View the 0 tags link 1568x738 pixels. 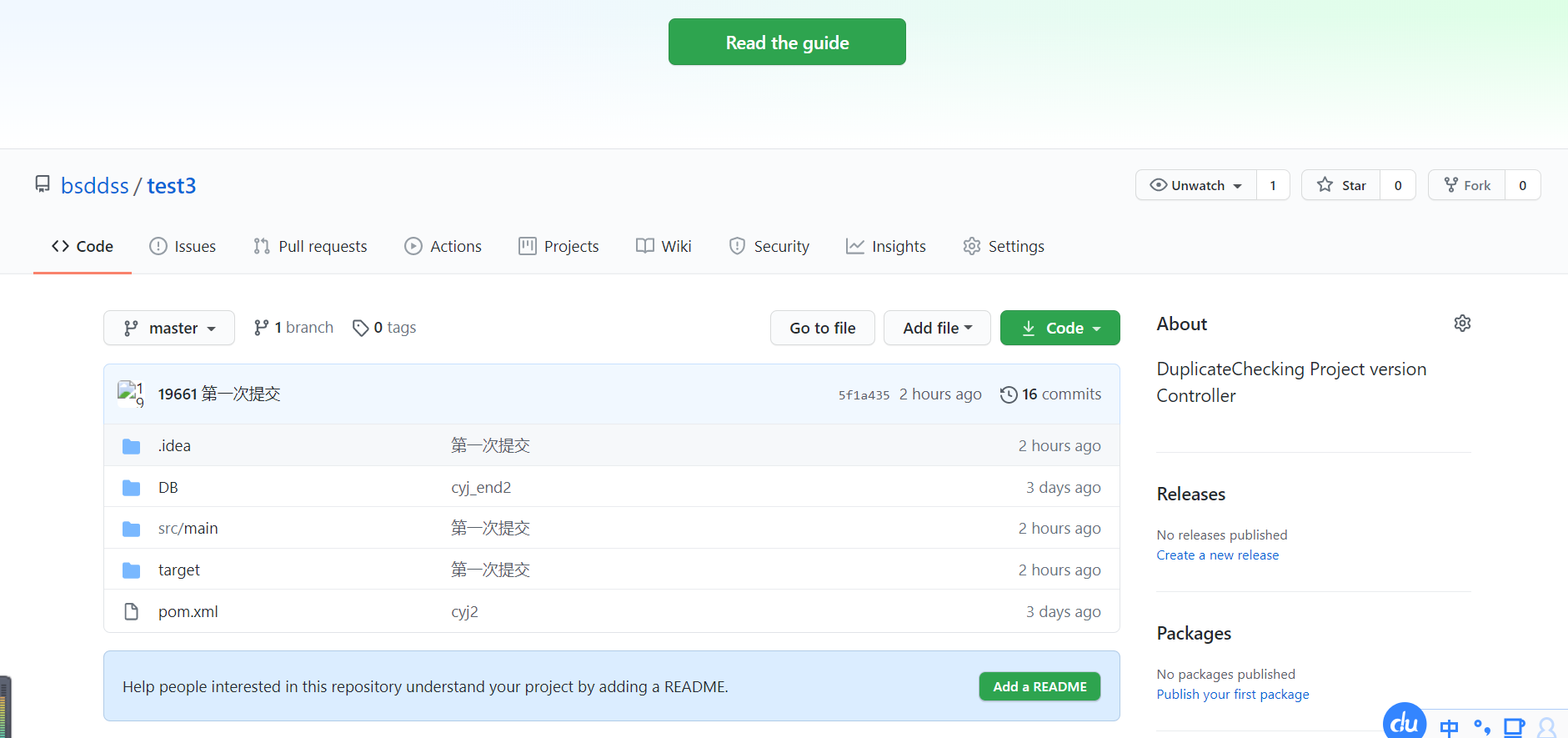[384, 328]
